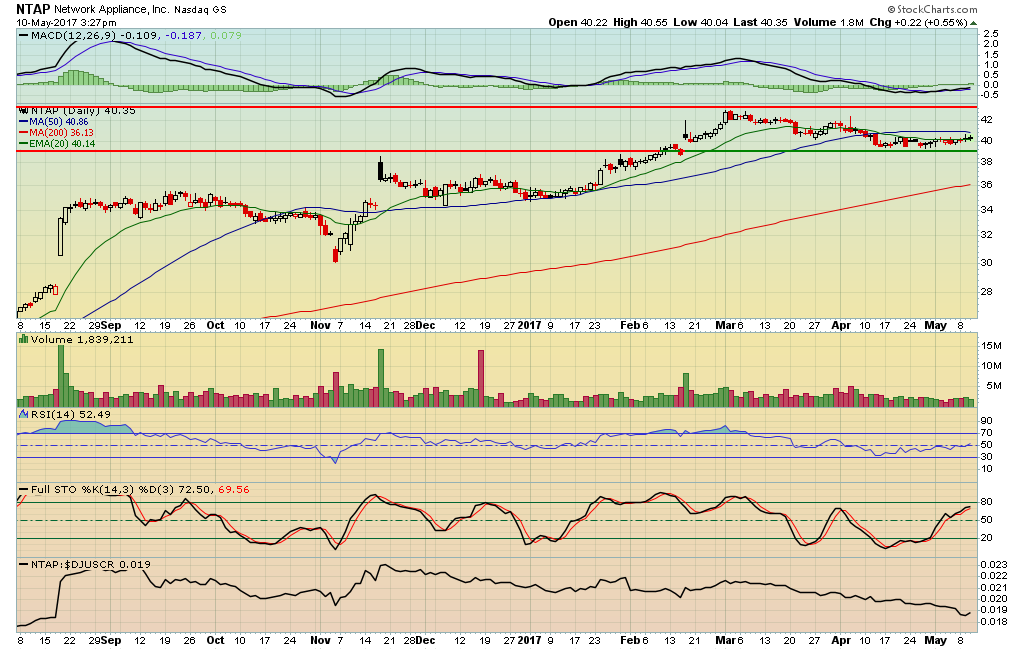Click the "5M" volume axis label
Screen dimensions: 1024x650
click(994, 386)
